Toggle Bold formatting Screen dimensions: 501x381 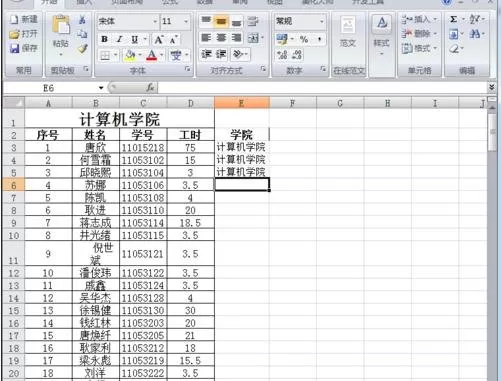[x=104, y=40]
